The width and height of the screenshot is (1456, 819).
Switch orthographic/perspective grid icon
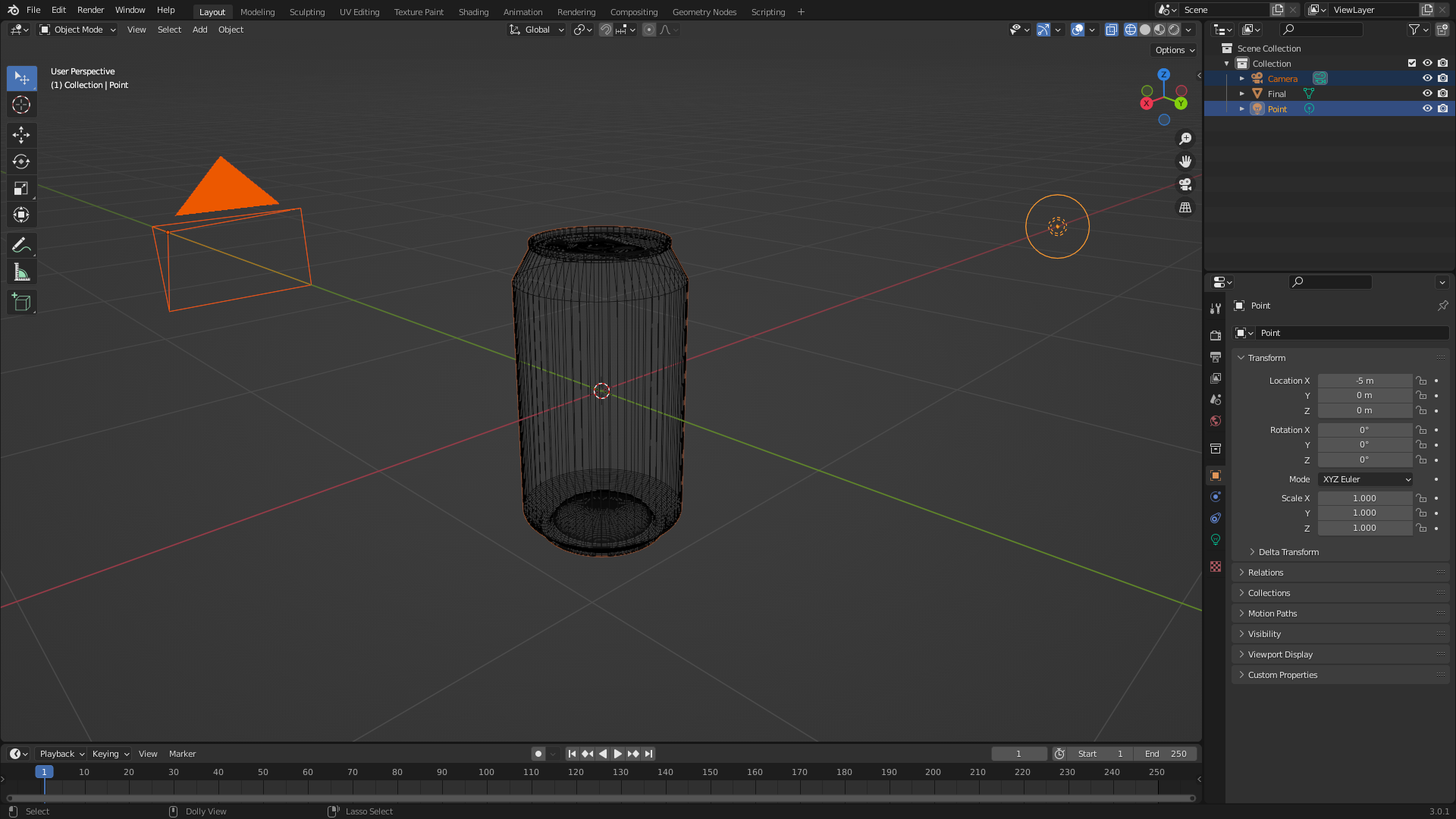1185,207
